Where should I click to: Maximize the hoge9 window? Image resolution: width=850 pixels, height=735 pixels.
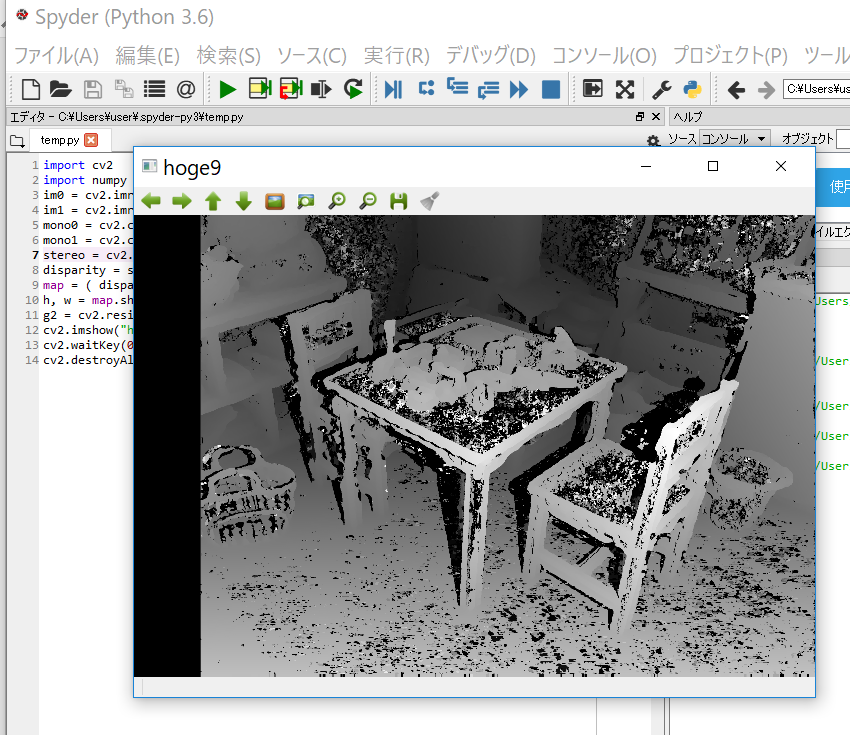point(713,166)
